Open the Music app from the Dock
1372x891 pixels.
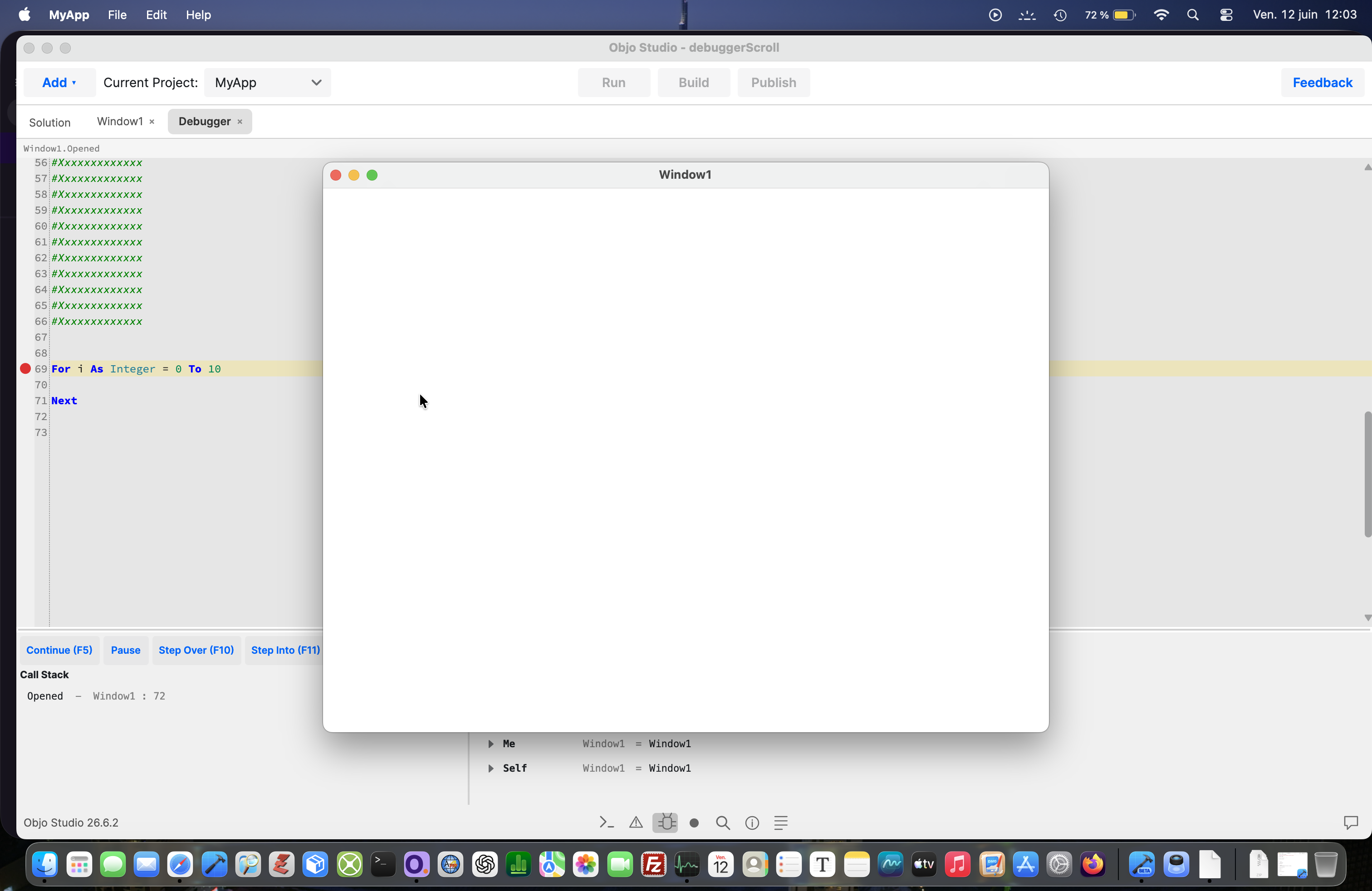coord(957,864)
